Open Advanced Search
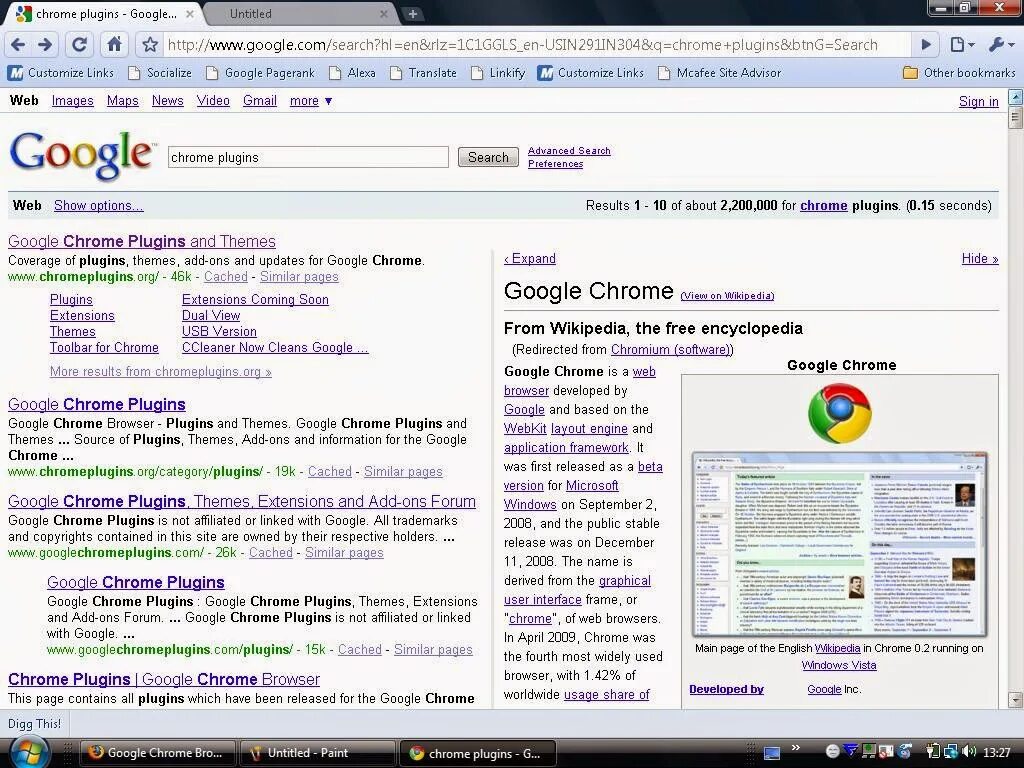The image size is (1024, 768). [x=569, y=151]
